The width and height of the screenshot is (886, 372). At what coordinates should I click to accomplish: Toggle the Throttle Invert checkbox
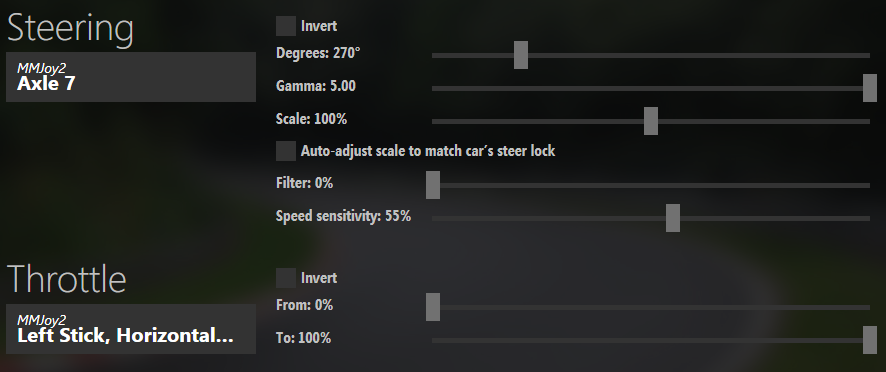285,278
